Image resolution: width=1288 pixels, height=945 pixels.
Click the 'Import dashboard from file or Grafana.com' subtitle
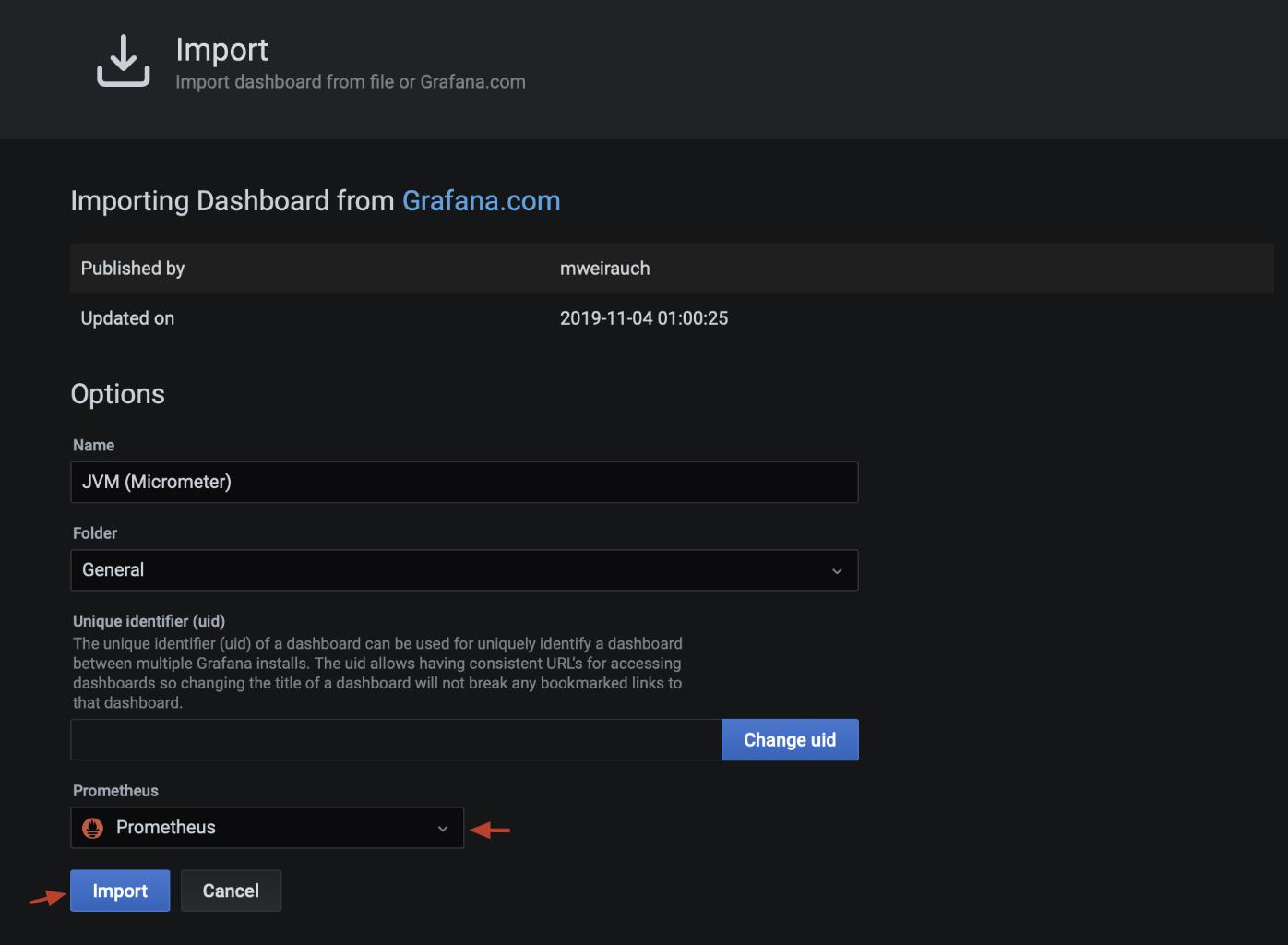coord(351,82)
